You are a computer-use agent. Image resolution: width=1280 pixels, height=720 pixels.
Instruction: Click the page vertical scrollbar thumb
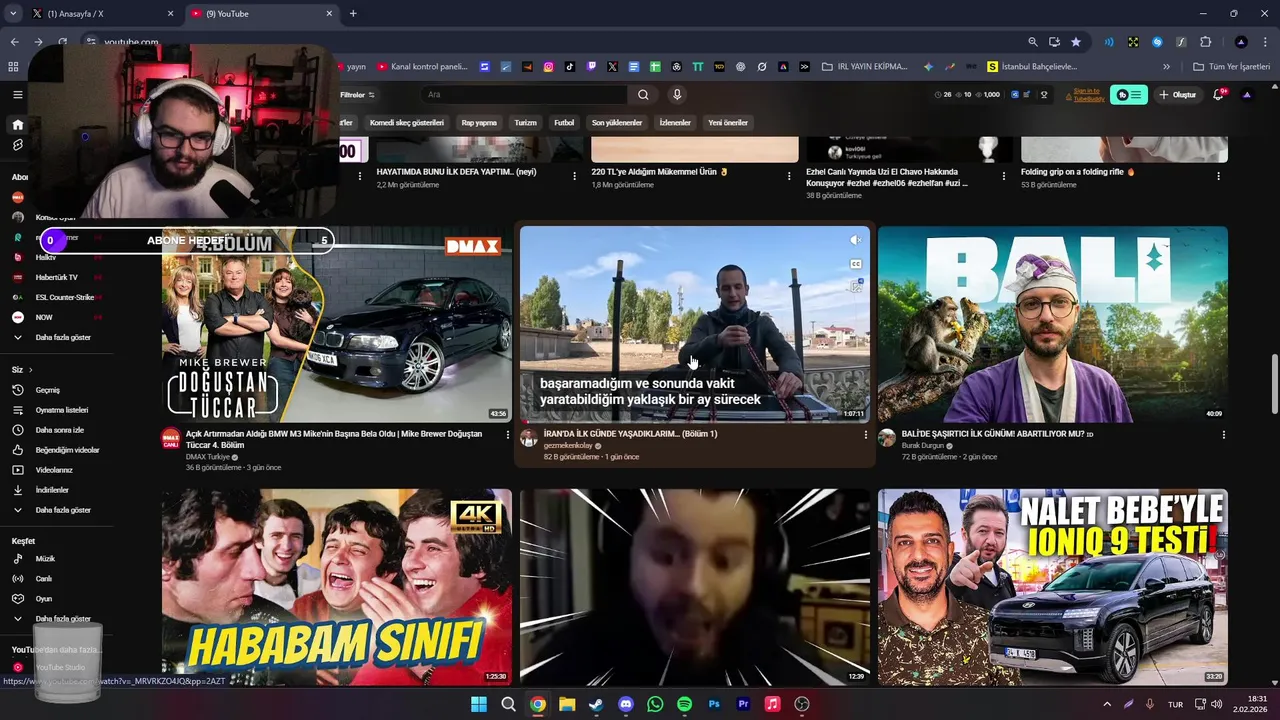tap(1274, 383)
